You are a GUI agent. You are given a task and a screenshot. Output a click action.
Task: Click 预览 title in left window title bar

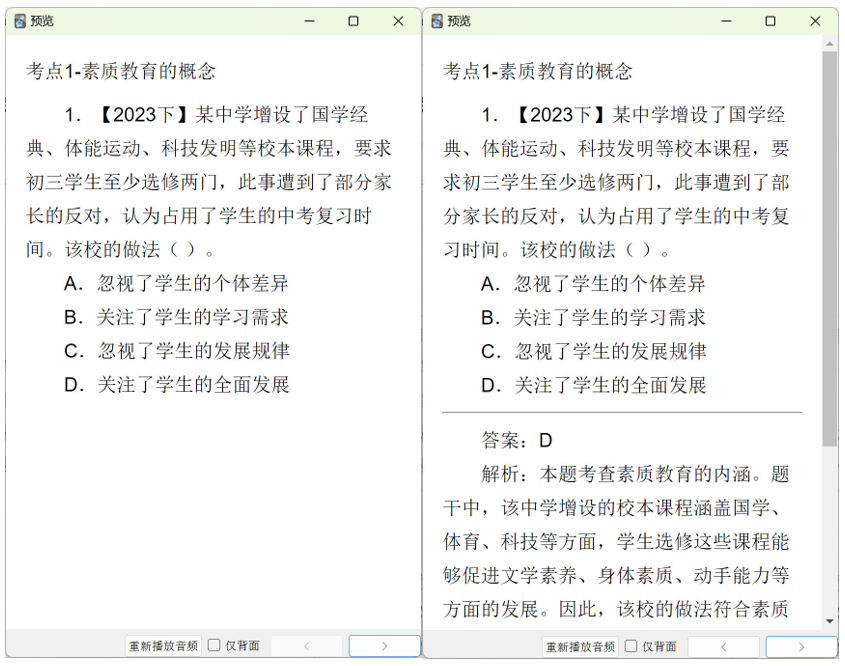click(x=41, y=21)
